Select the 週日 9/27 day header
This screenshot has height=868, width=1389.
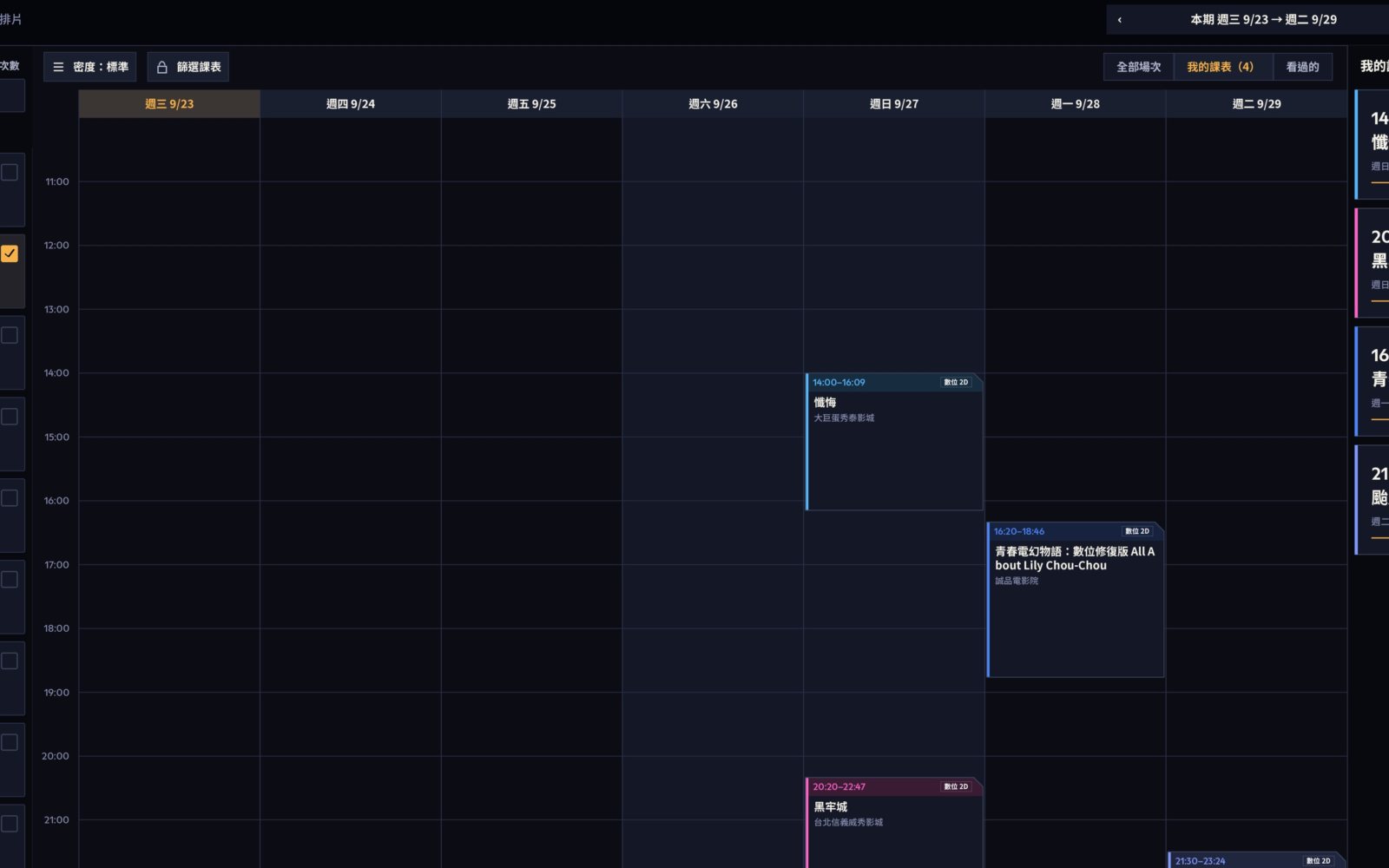(x=894, y=103)
